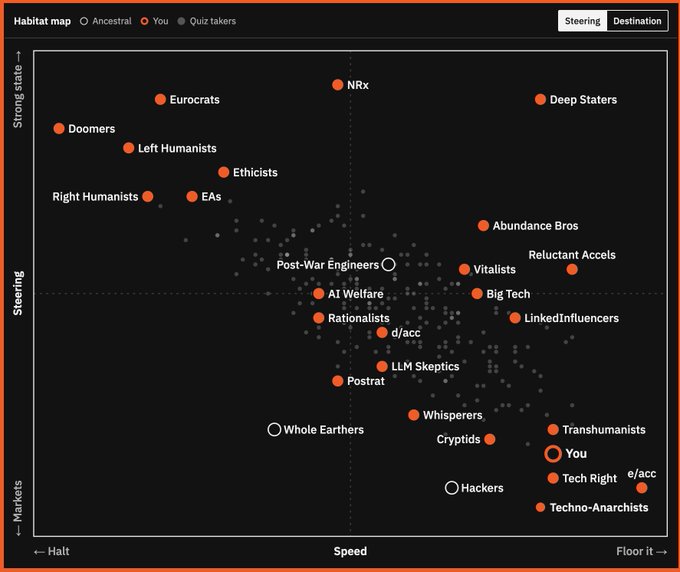Click the 'Abundance Bros' text label
This screenshot has height=572, width=680.
coord(535,226)
